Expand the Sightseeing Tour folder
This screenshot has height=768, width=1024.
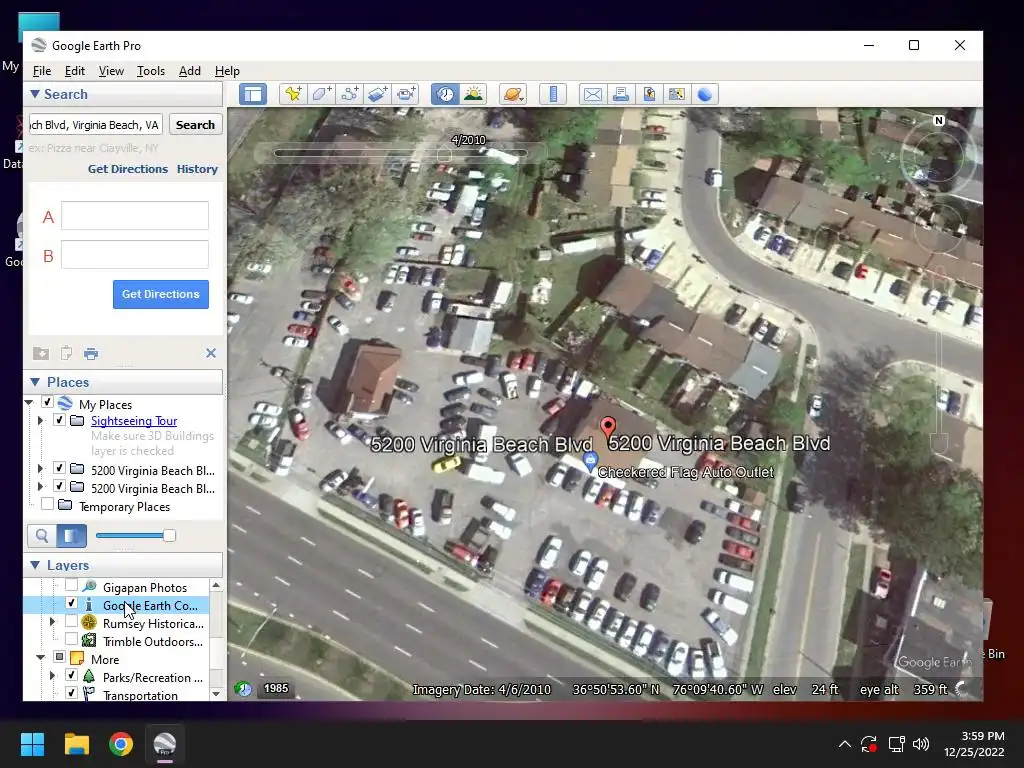tap(40, 421)
